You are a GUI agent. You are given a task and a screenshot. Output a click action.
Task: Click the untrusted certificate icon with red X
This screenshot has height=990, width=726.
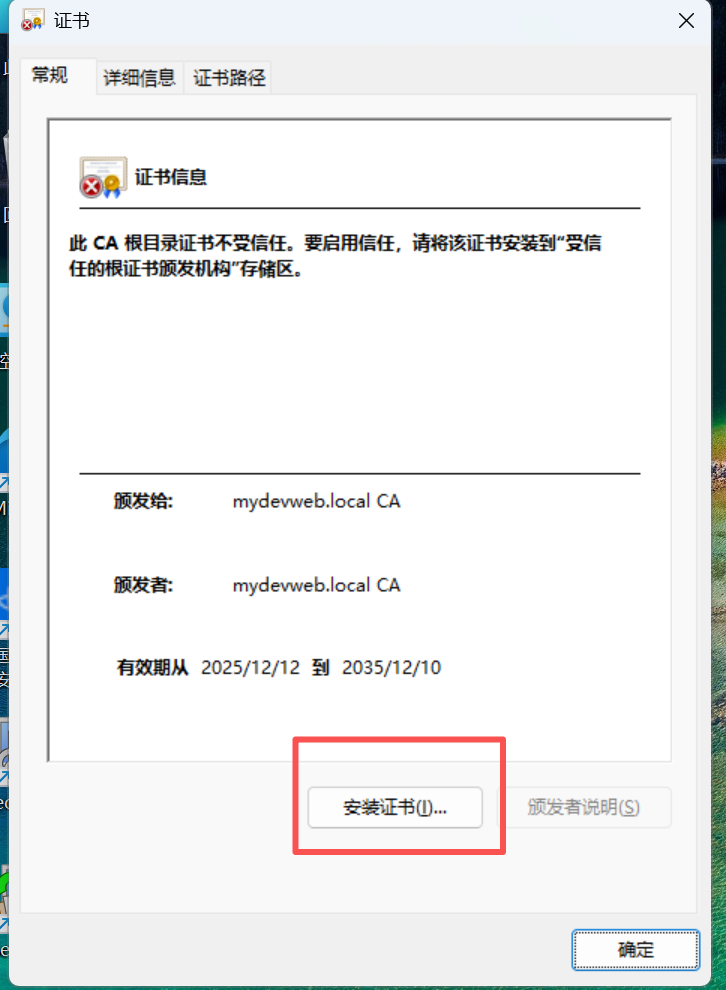click(103, 177)
